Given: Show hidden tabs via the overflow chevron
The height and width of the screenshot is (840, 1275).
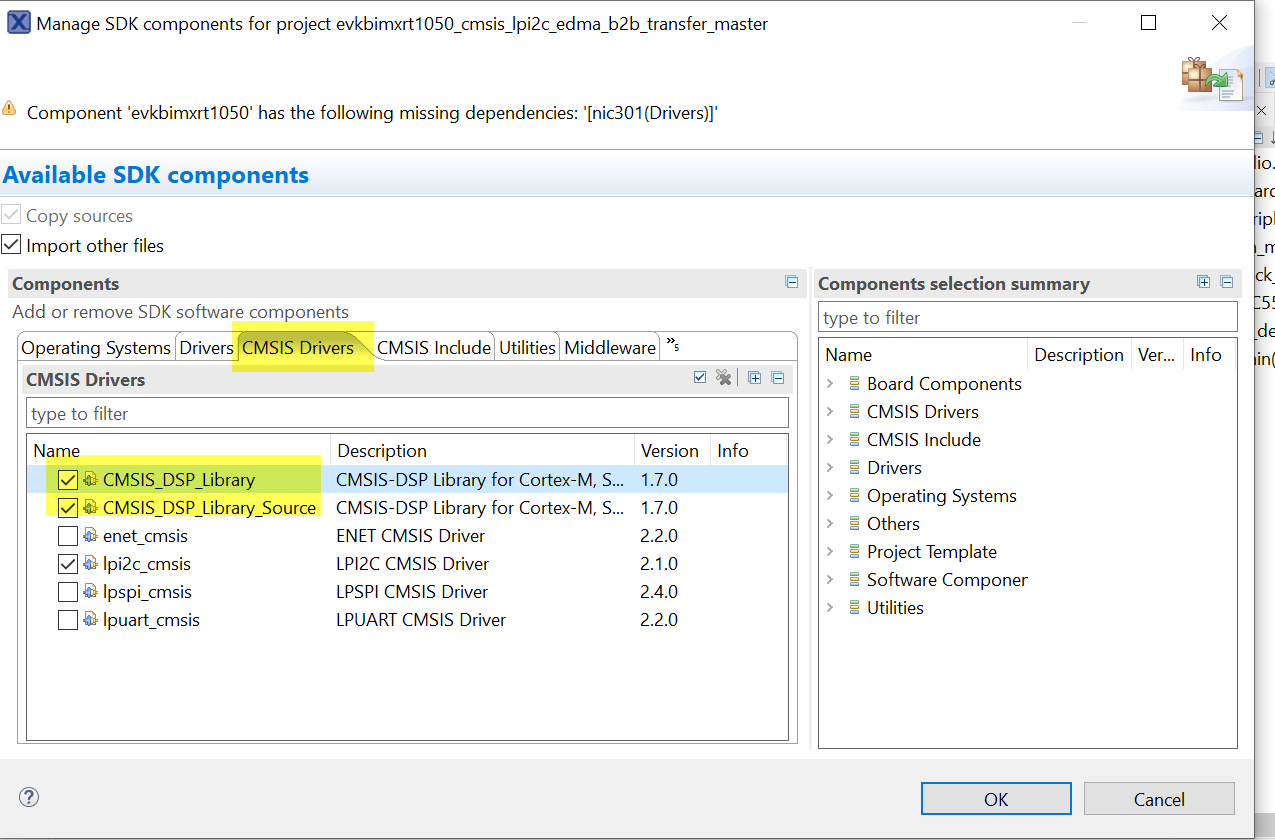Looking at the screenshot, I should tap(673, 345).
